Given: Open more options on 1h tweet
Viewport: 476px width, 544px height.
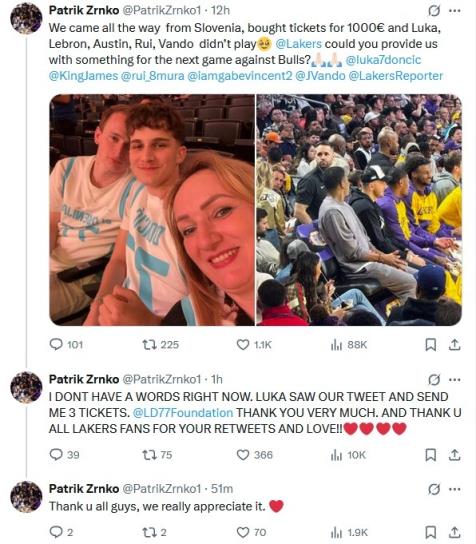Looking at the screenshot, I should 455,380.
